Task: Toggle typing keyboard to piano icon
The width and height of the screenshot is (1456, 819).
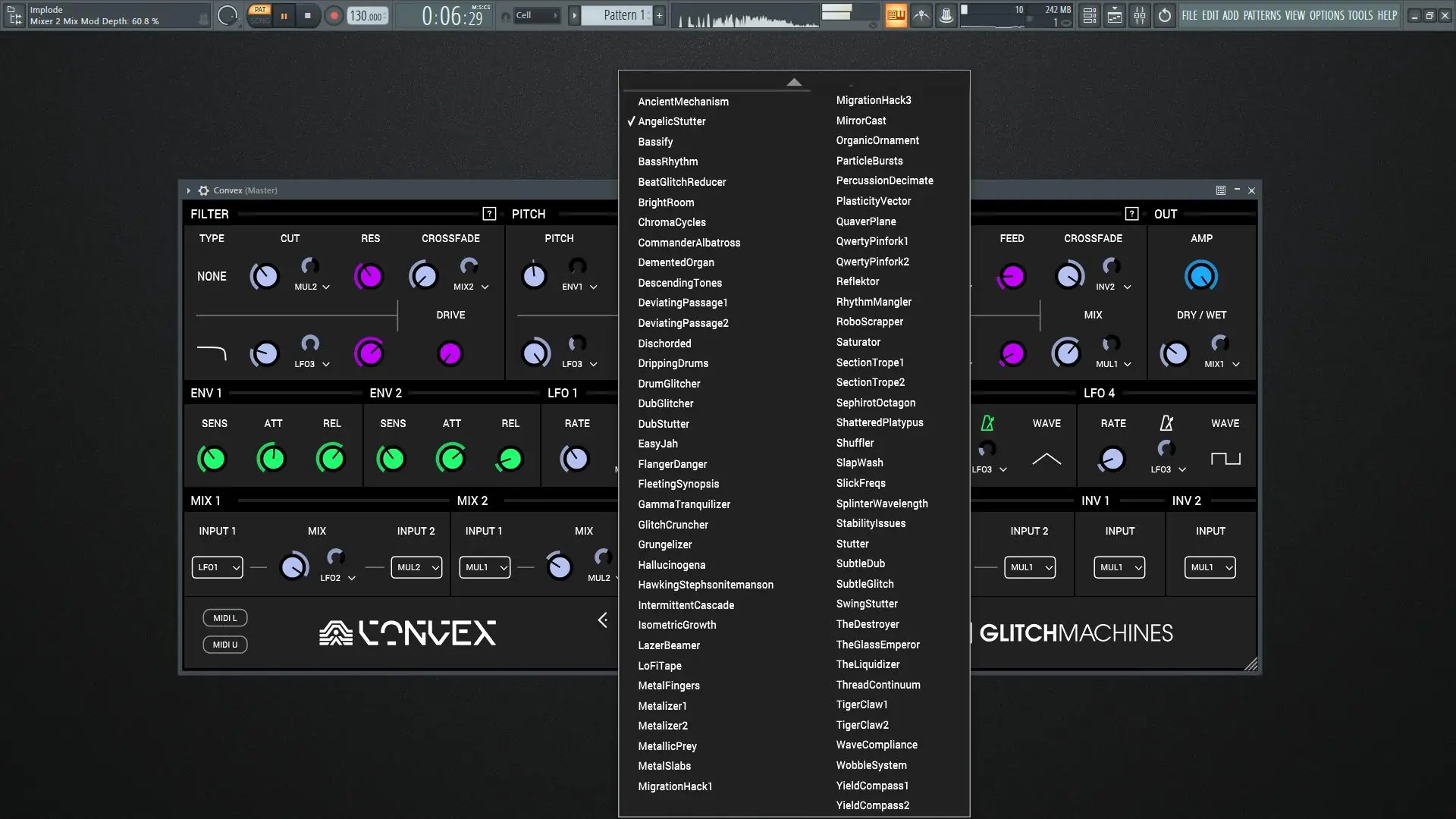Action: [x=896, y=15]
